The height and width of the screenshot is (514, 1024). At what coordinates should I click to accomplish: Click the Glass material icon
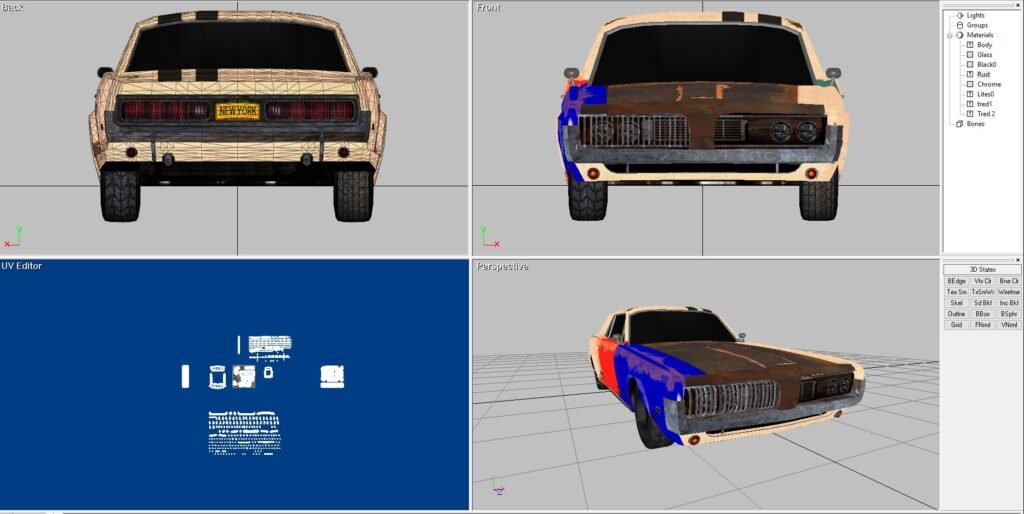(x=970, y=54)
